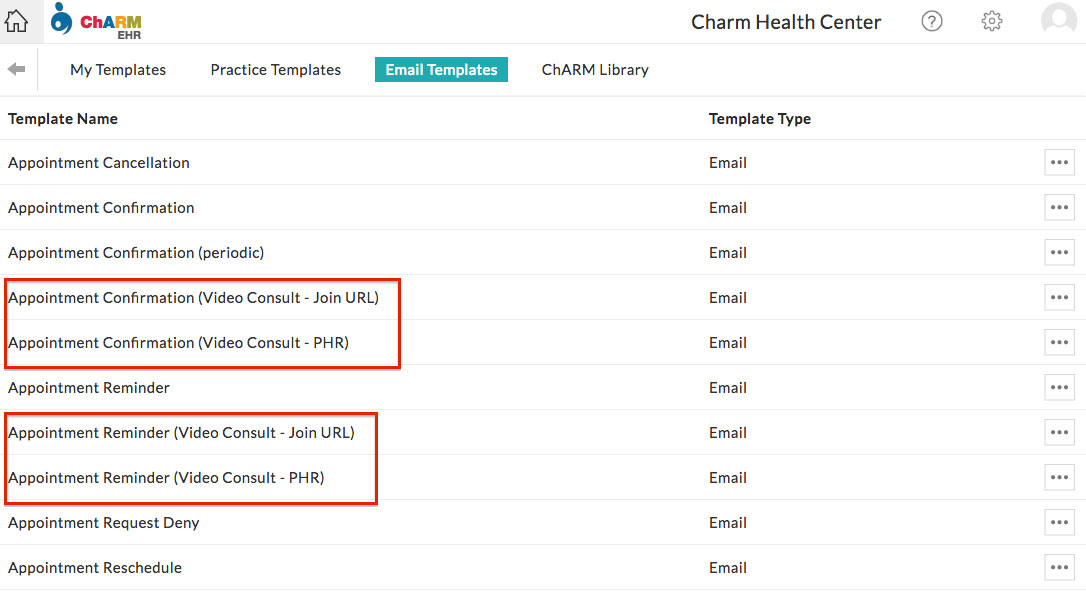Click the profile avatar icon
1086x593 pixels.
point(1057,18)
